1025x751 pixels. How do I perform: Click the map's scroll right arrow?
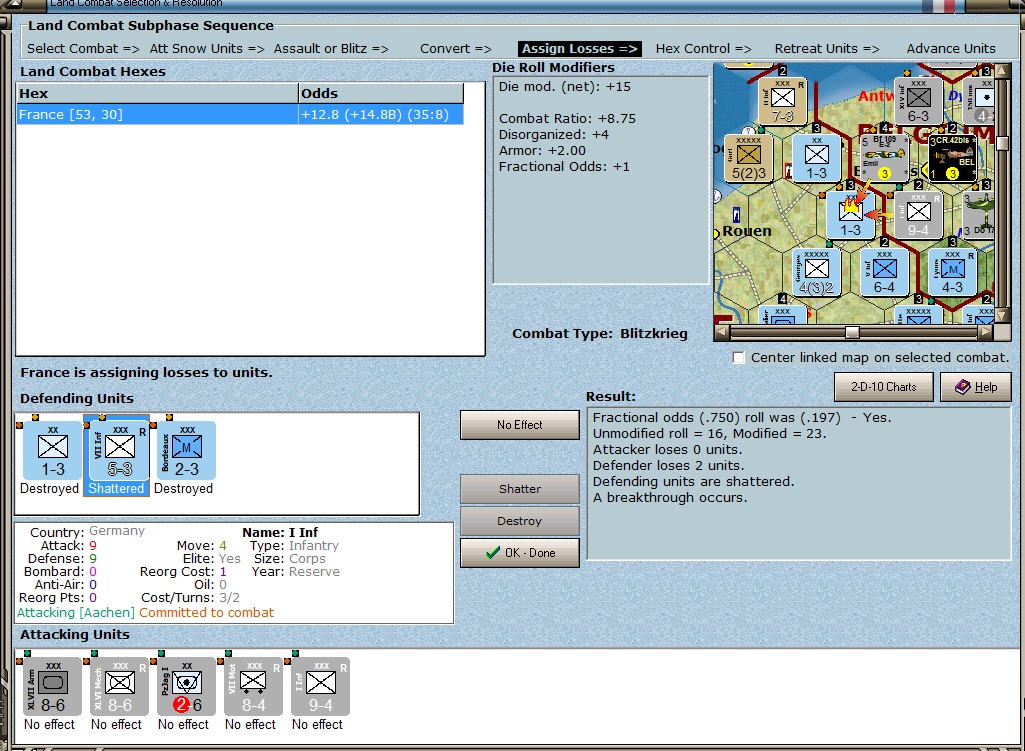[986, 332]
